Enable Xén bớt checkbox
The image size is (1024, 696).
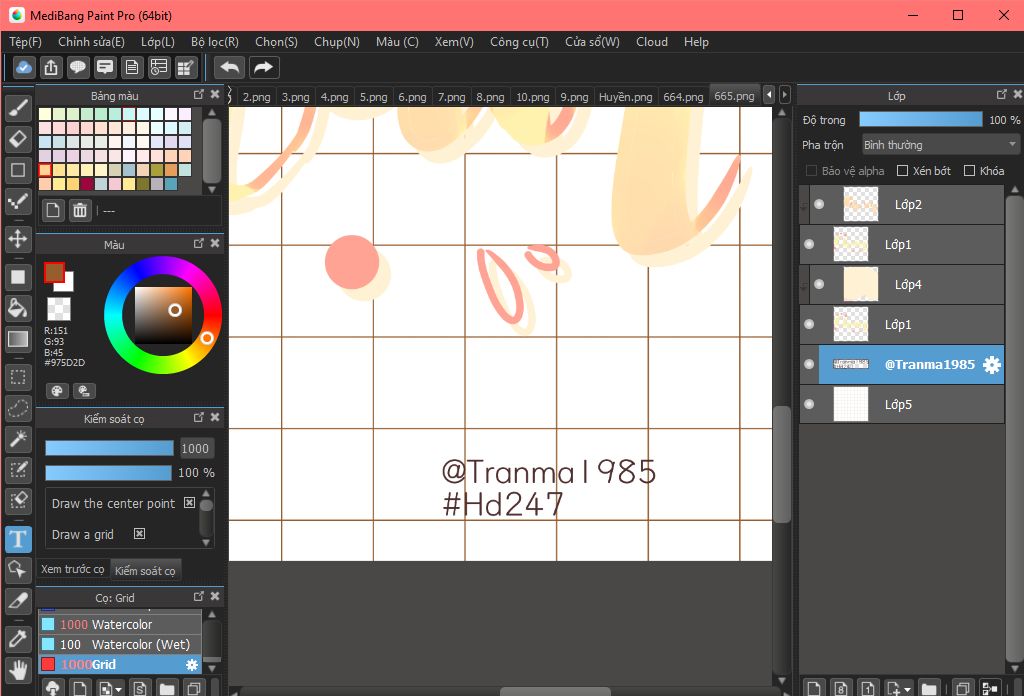point(903,170)
